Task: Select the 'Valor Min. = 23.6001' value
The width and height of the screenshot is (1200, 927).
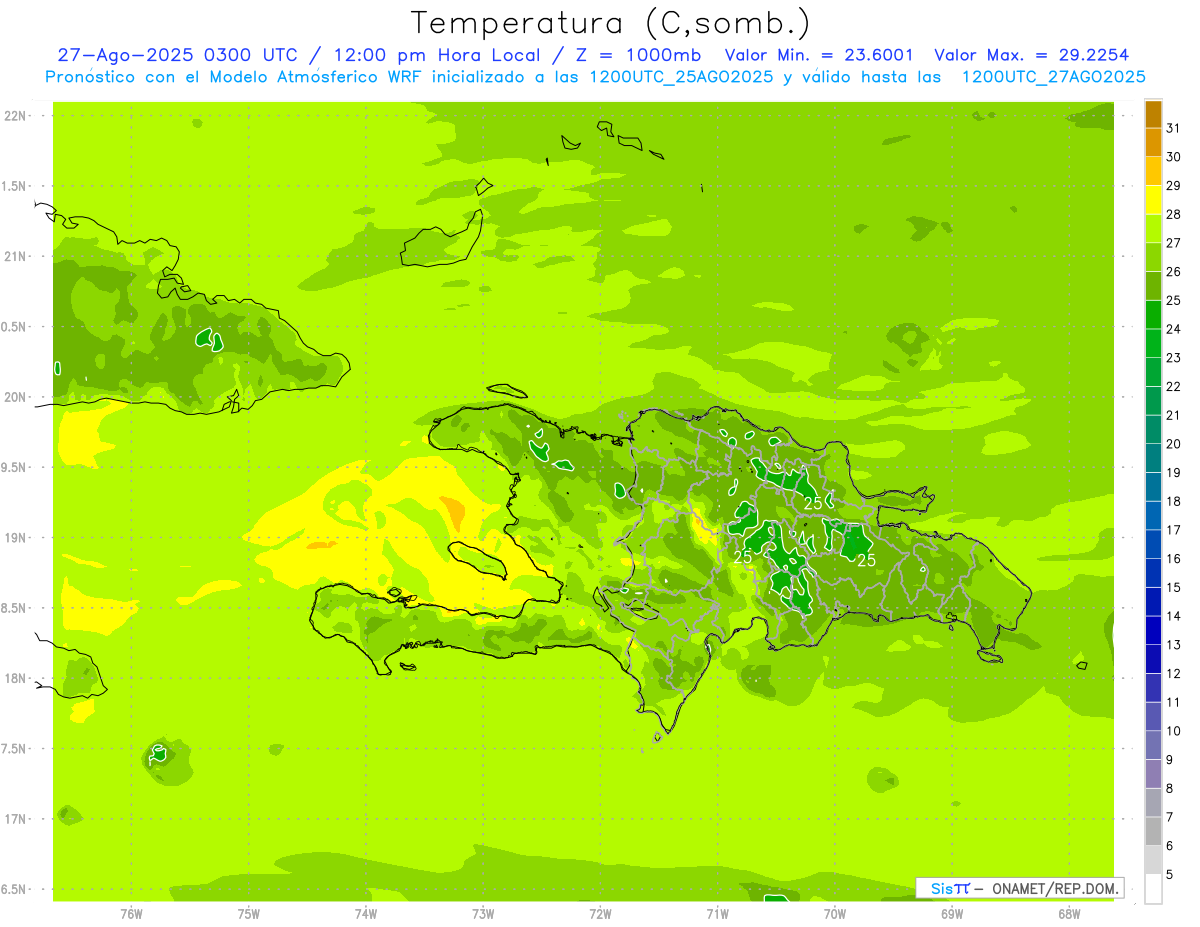Action: 819,56
